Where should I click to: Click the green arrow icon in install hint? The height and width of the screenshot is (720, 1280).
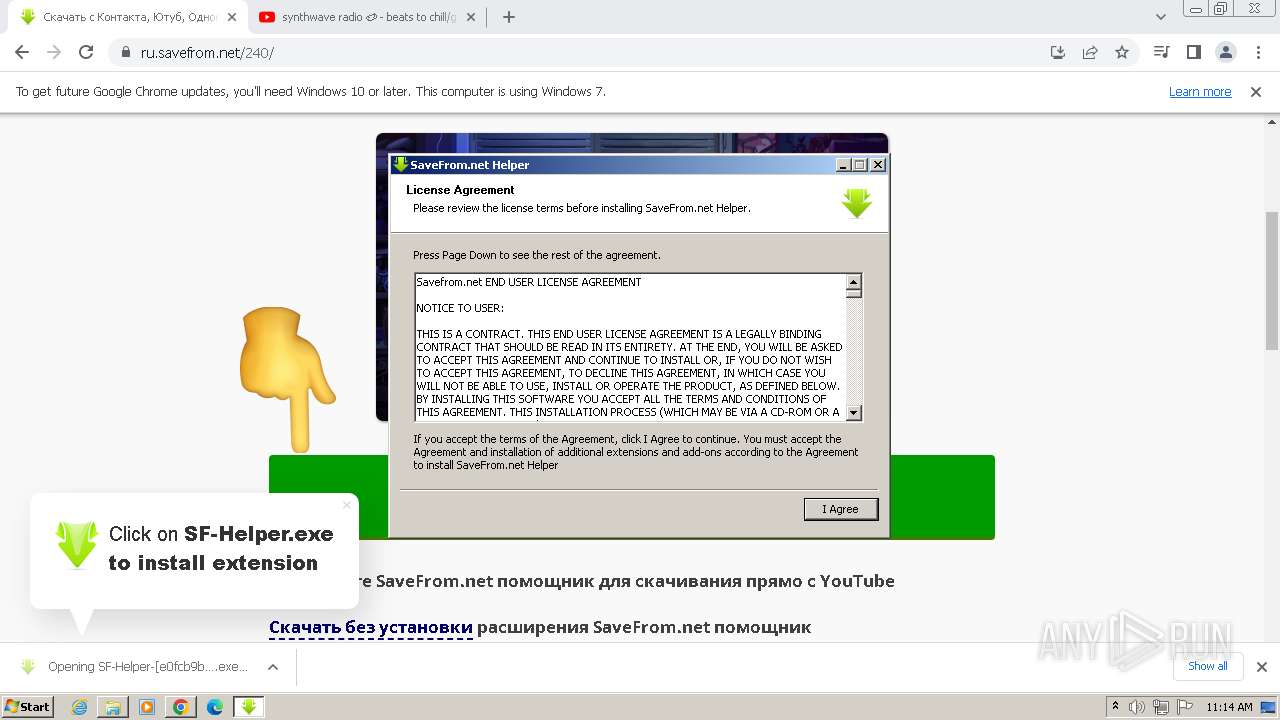pos(77,545)
